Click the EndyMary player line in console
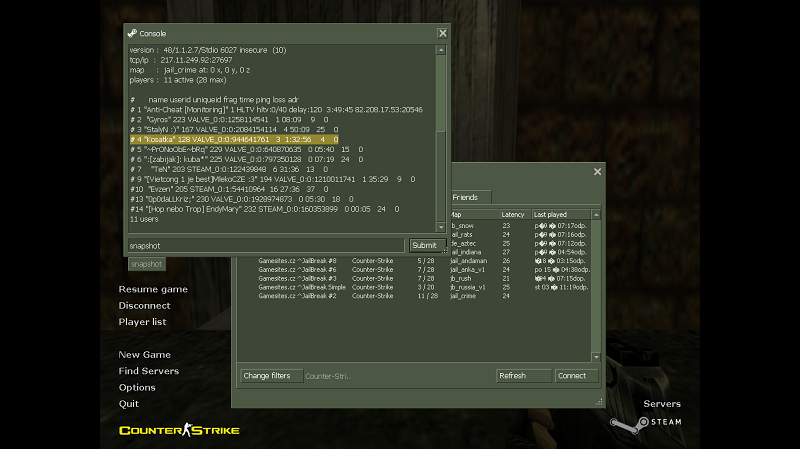The height and width of the screenshot is (449, 800). pyautogui.click(x=264, y=209)
